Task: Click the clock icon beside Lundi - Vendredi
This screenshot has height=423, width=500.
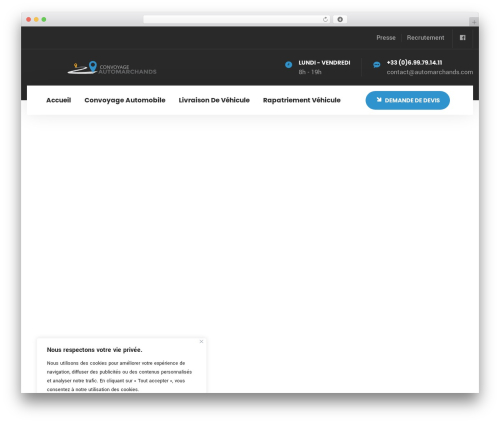Action: (x=288, y=65)
